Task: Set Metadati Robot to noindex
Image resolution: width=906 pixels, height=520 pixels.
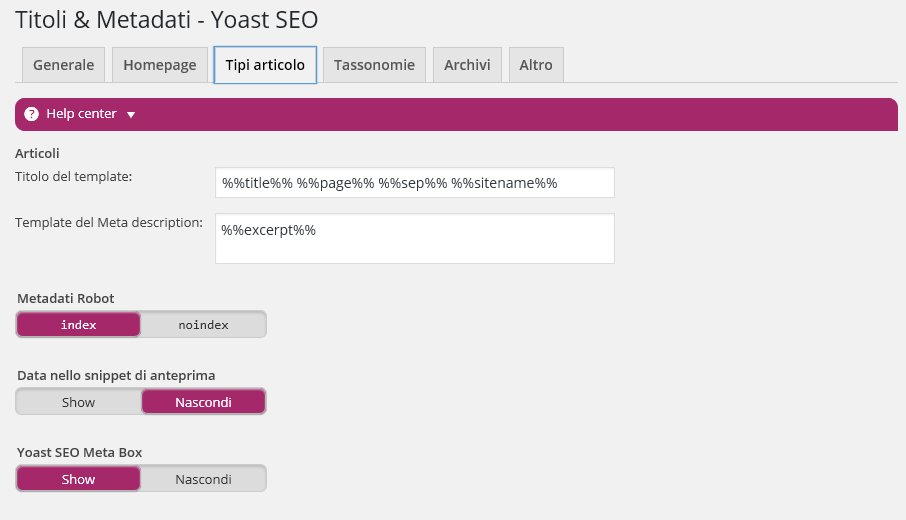Action: 203,324
